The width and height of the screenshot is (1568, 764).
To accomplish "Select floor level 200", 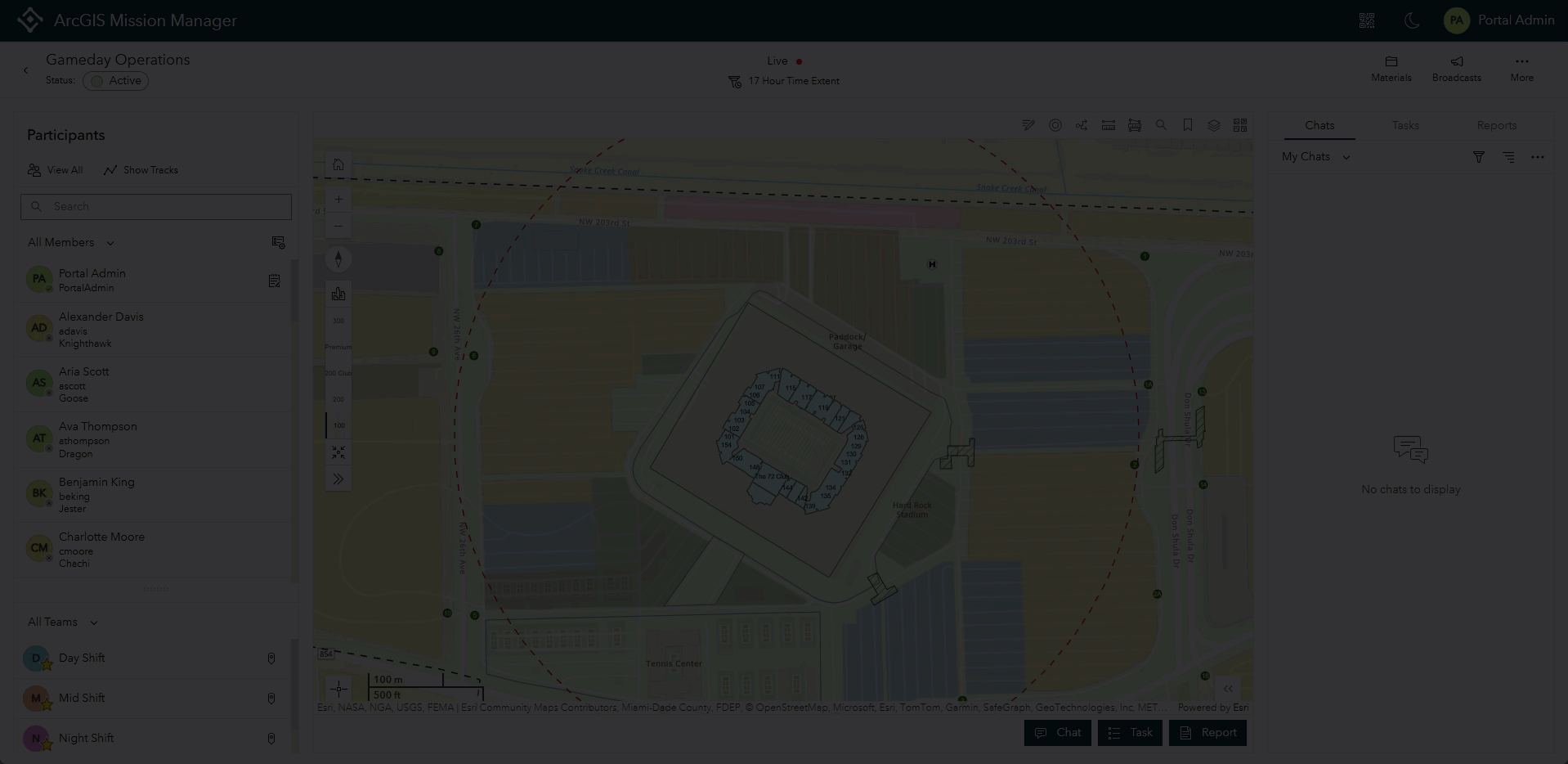I will pyautogui.click(x=338, y=399).
